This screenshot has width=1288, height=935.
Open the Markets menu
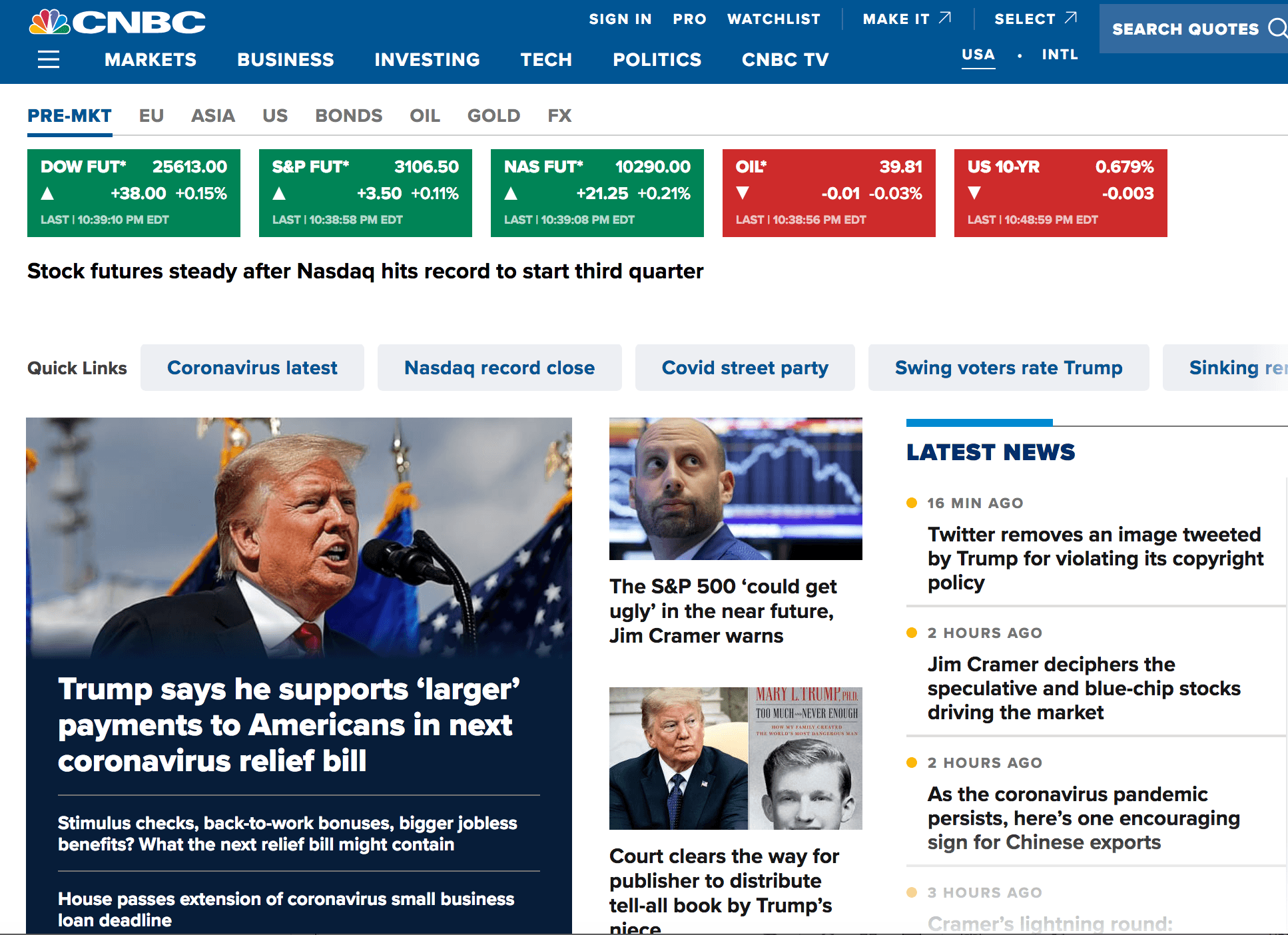pyautogui.click(x=151, y=60)
